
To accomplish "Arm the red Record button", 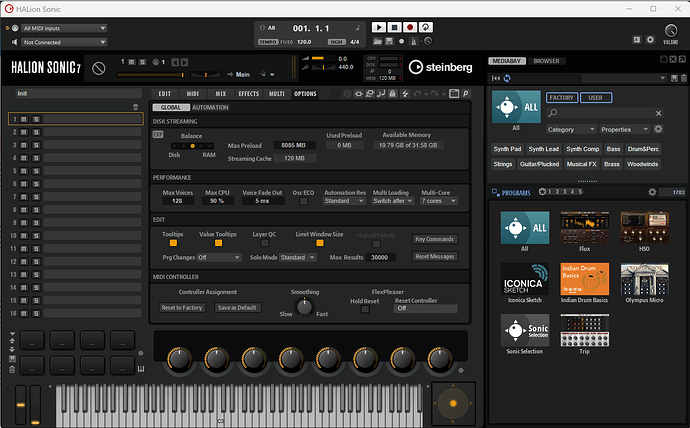I will click(x=410, y=27).
